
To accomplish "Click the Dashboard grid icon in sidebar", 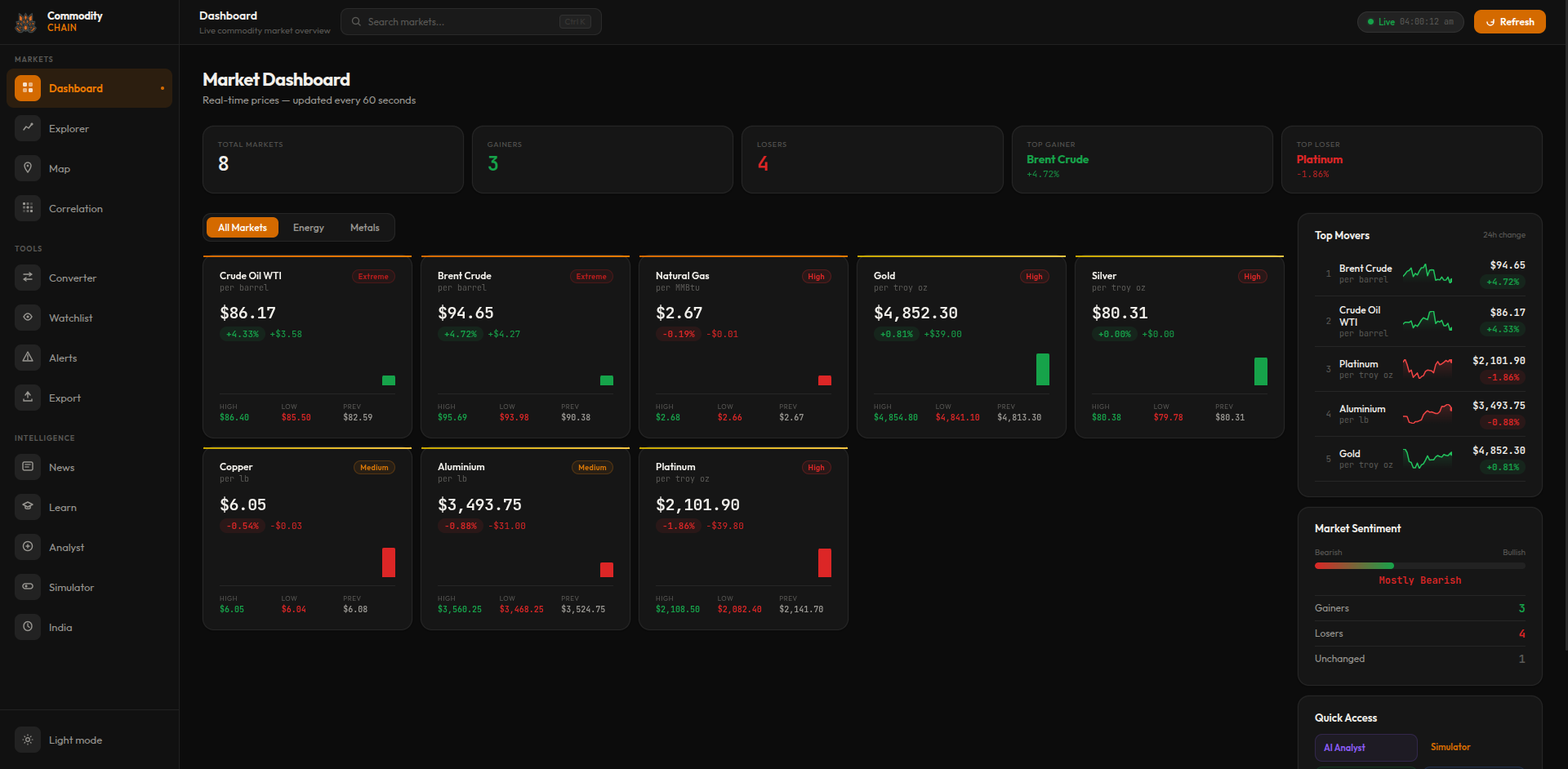I will point(28,88).
